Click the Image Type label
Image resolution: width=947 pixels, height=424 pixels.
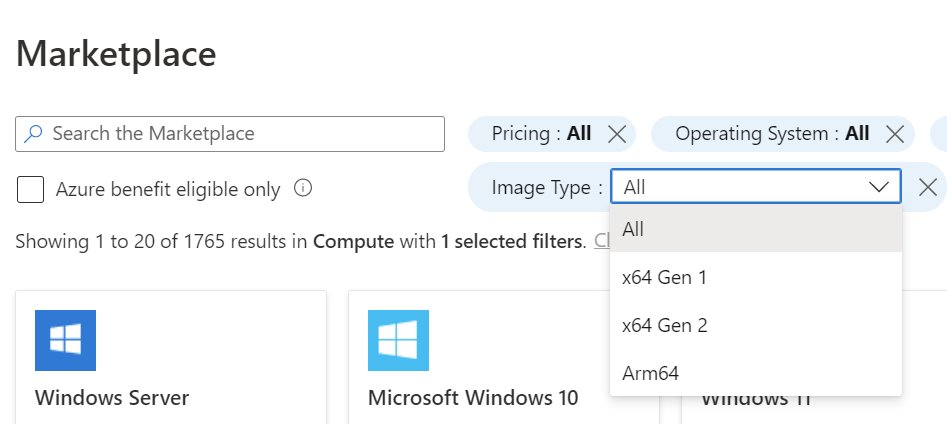click(547, 187)
